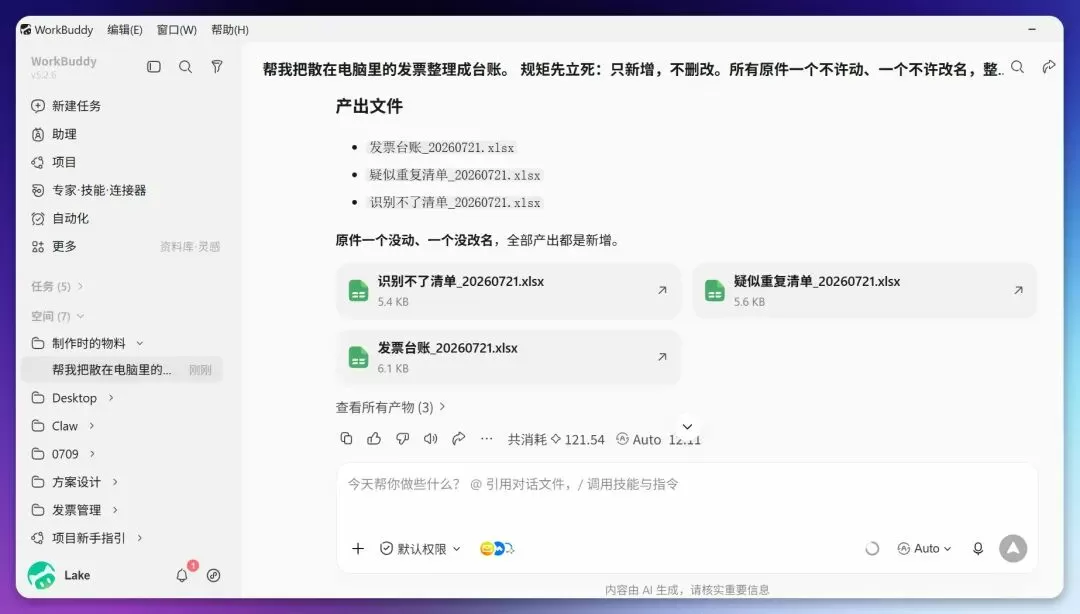Start a new task (新建任务)
1080x614 pixels.
pyautogui.click(x=66, y=105)
